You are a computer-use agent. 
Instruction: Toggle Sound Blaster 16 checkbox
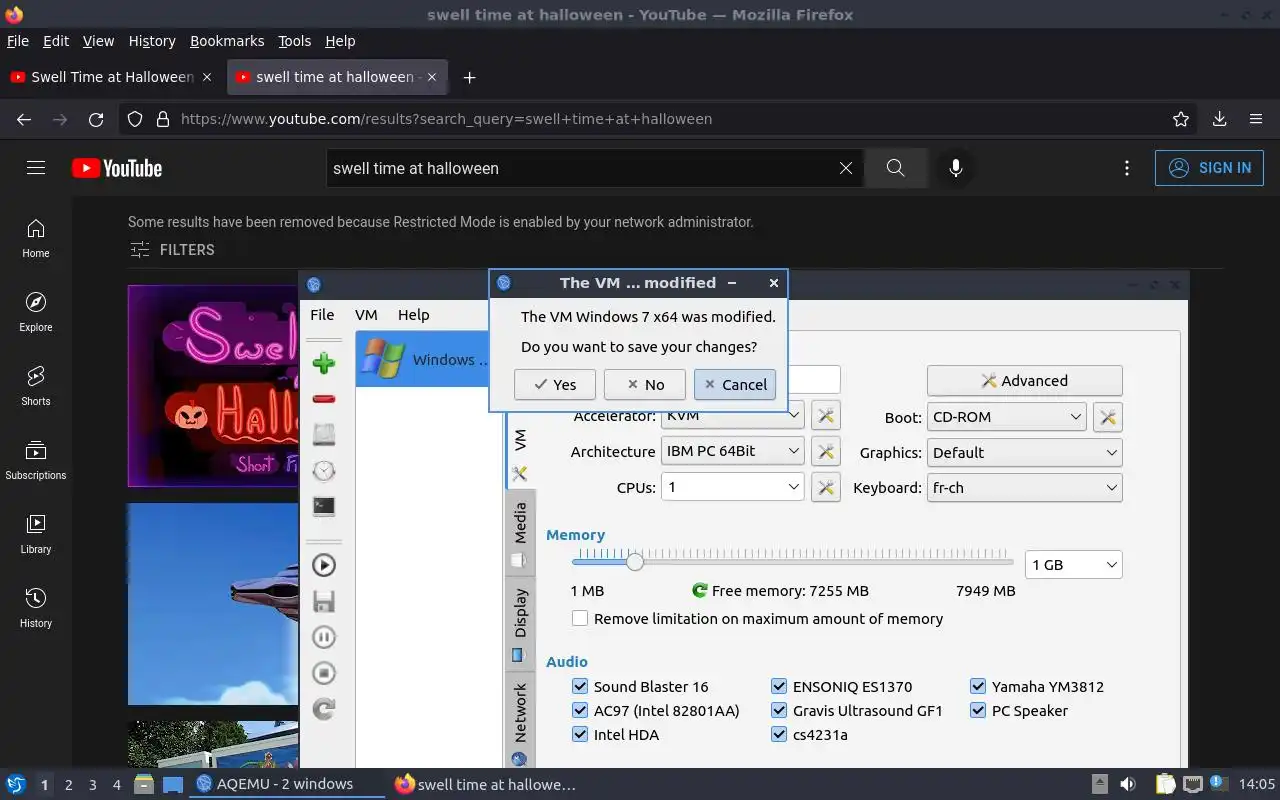tap(580, 686)
